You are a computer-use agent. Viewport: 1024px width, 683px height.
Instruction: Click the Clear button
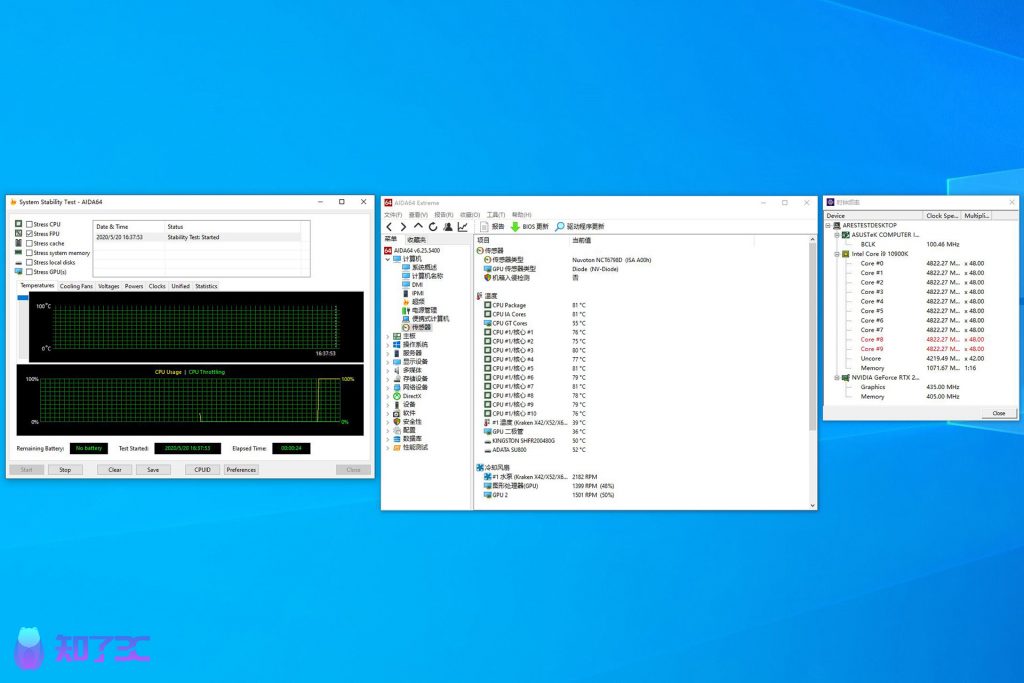click(115, 469)
